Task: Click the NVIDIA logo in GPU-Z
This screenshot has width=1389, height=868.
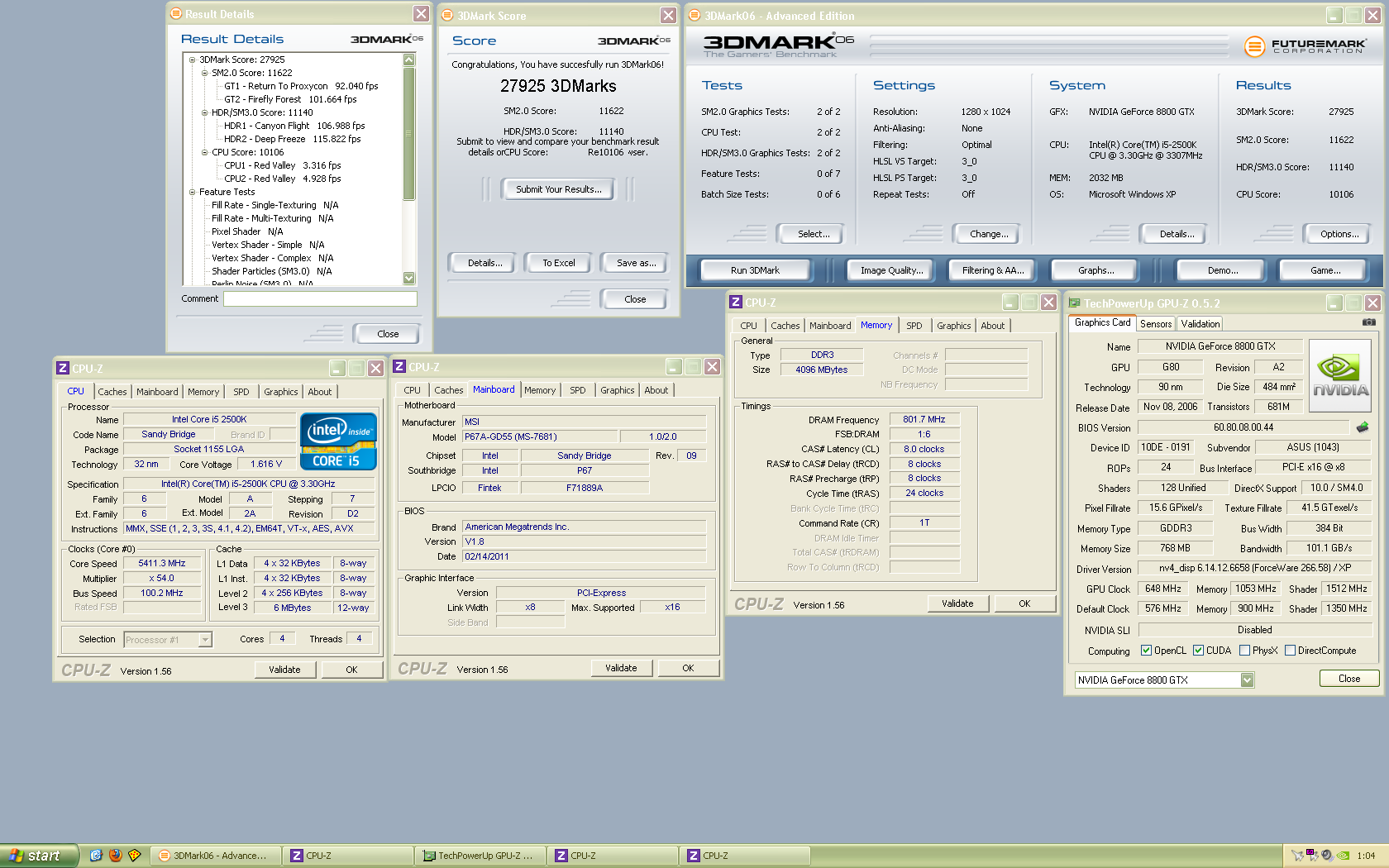Action: [1340, 375]
